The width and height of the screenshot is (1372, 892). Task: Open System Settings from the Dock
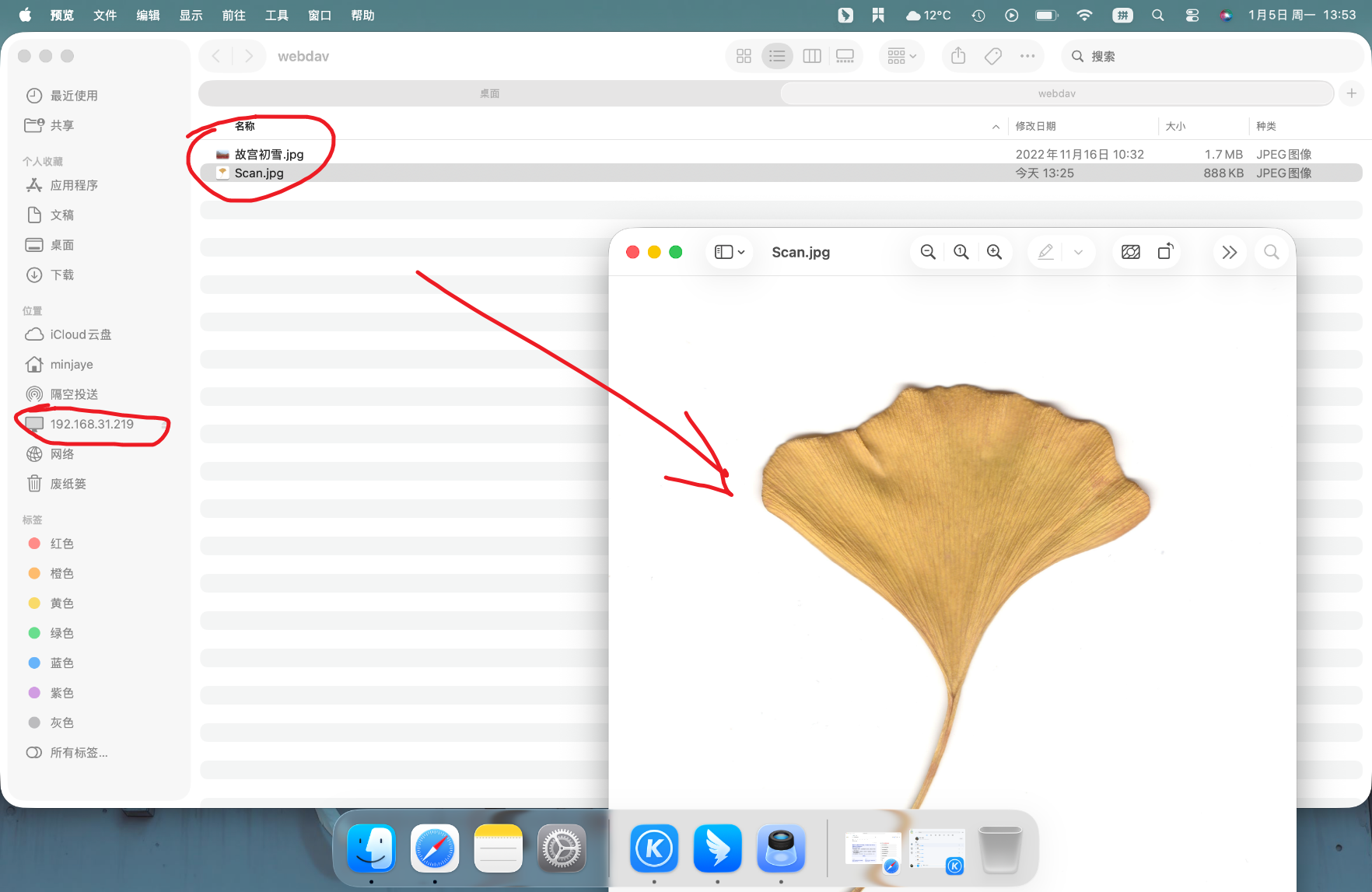tap(562, 848)
